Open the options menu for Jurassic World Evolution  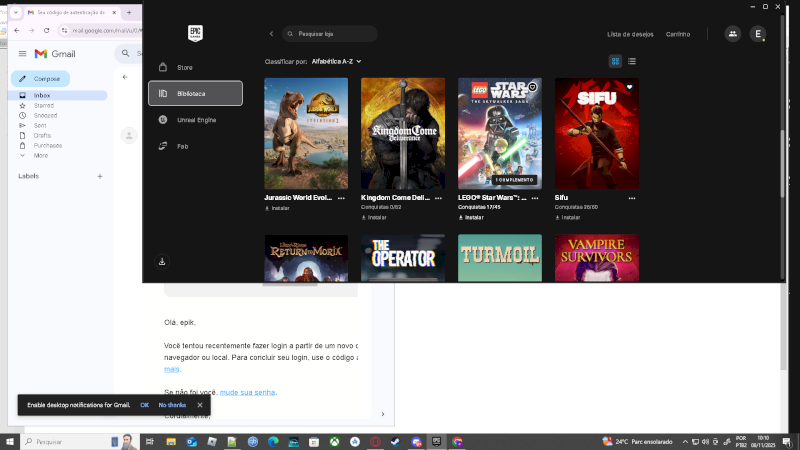click(x=341, y=198)
